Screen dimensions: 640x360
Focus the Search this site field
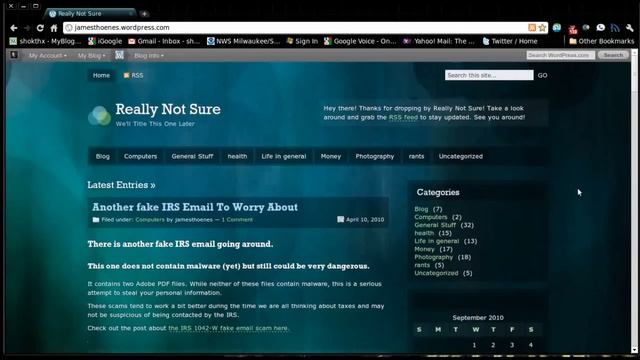[489, 75]
